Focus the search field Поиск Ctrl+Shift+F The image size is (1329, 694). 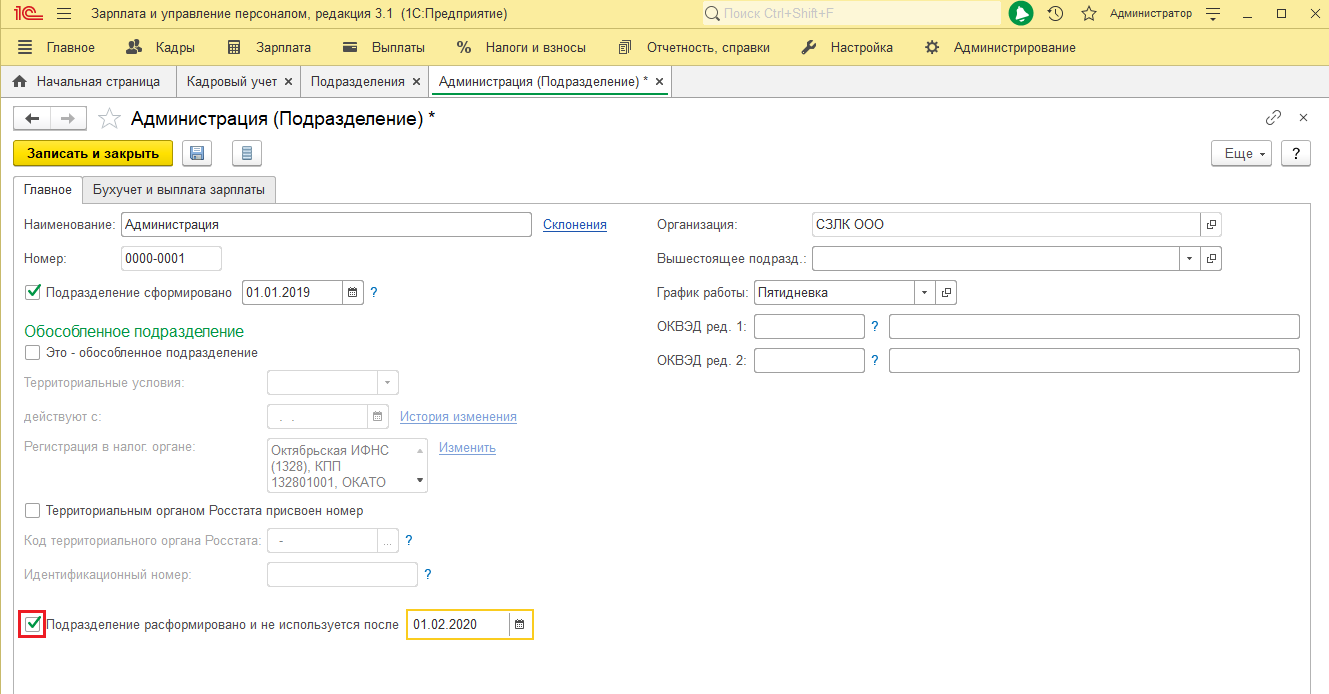tap(851, 14)
